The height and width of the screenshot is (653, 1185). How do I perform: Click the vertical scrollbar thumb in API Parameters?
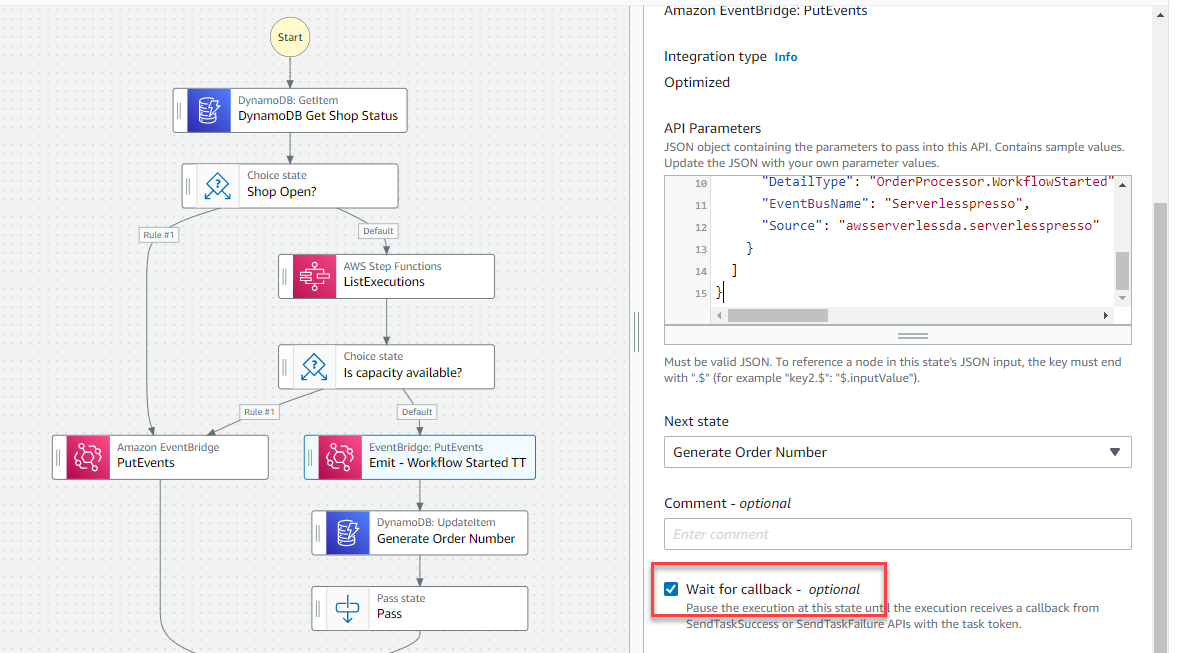point(1122,271)
